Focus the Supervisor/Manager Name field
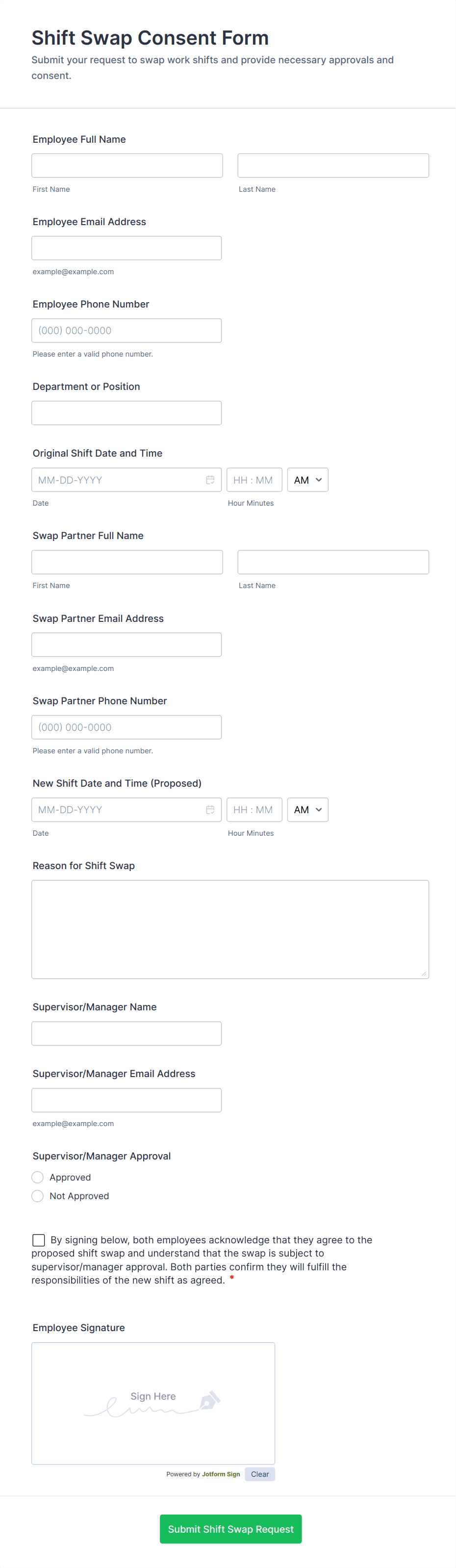 126,1033
